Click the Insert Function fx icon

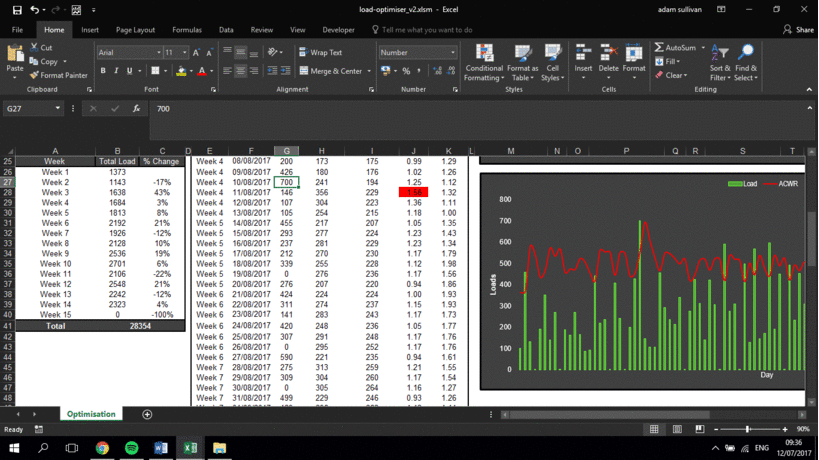[x=134, y=108]
